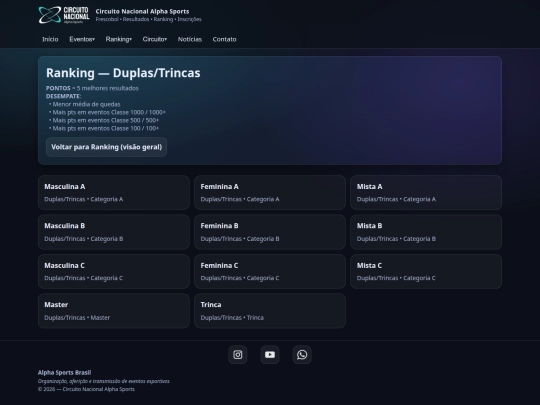The image size is (540, 405).
Task: Go to the Início page
Action: point(50,39)
